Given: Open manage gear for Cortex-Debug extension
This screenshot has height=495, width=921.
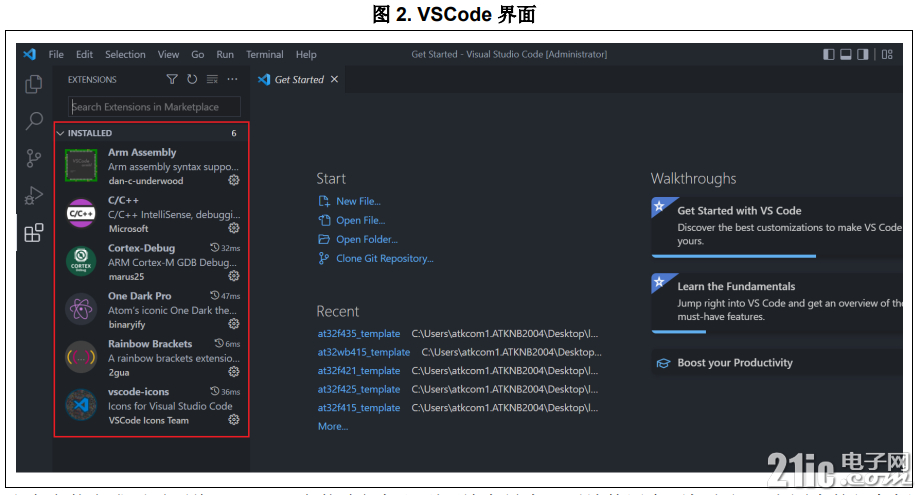Looking at the screenshot, I should (234, 276).
